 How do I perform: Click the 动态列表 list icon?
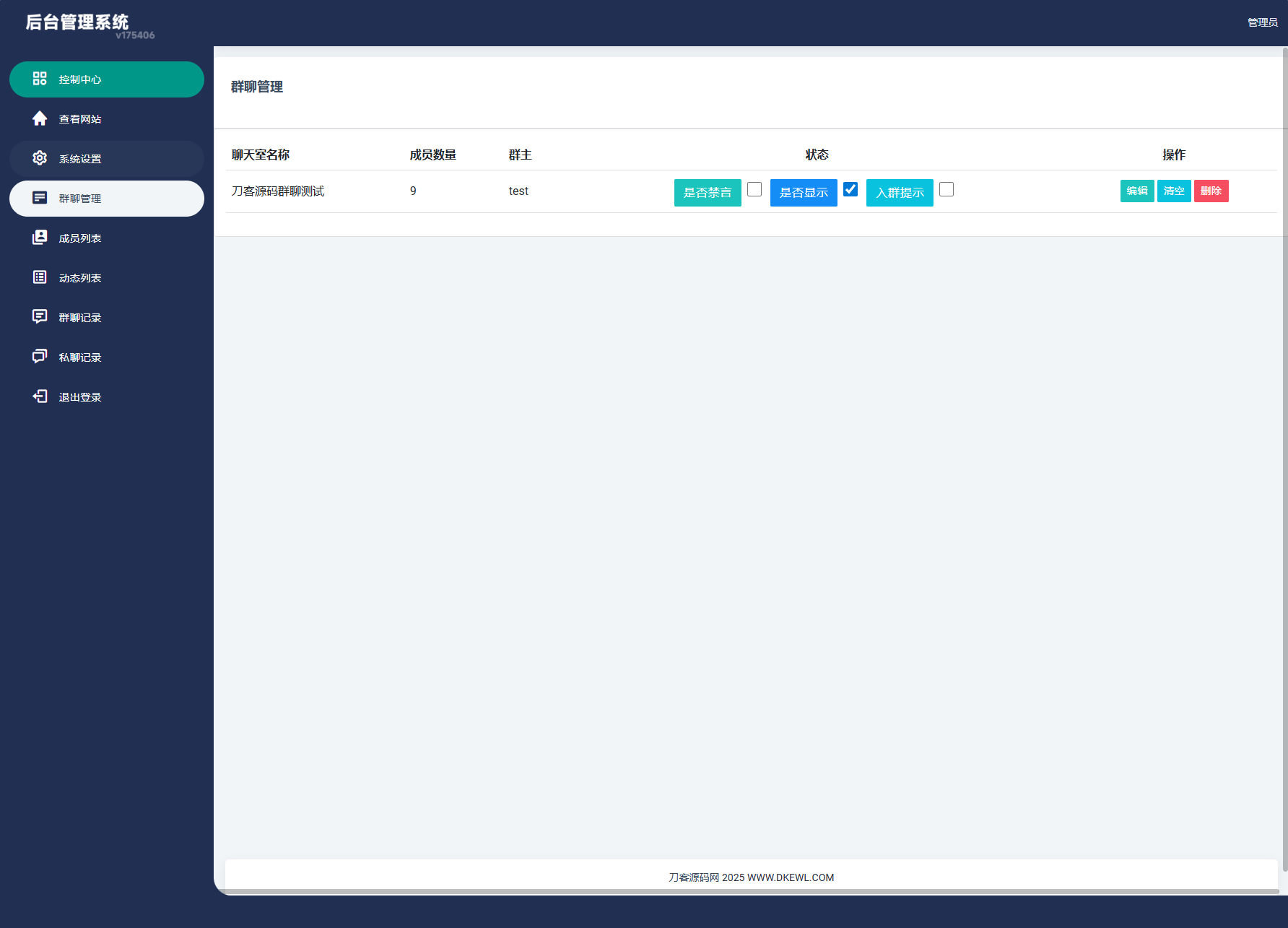point(40,277)
